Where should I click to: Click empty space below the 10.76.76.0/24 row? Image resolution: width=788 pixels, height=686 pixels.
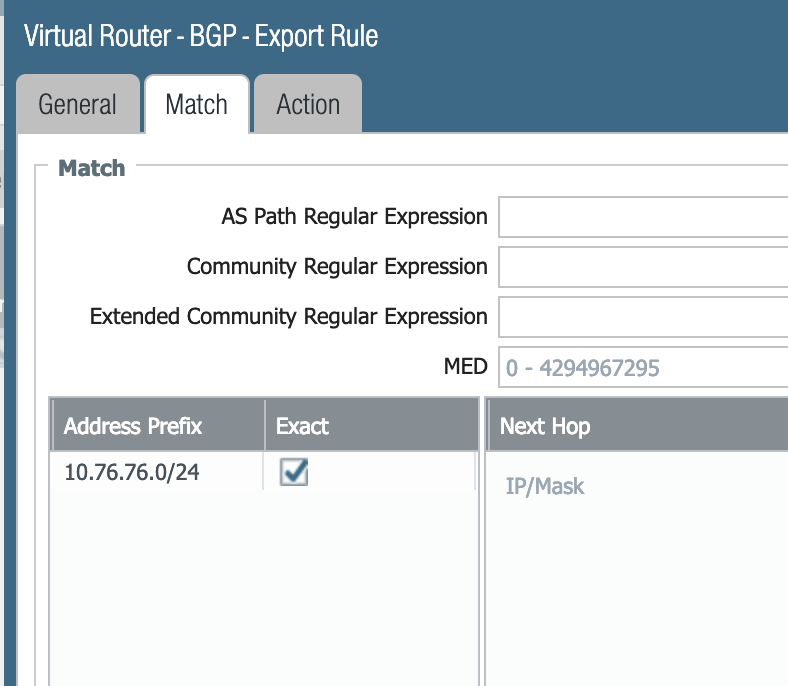[260, 590]
